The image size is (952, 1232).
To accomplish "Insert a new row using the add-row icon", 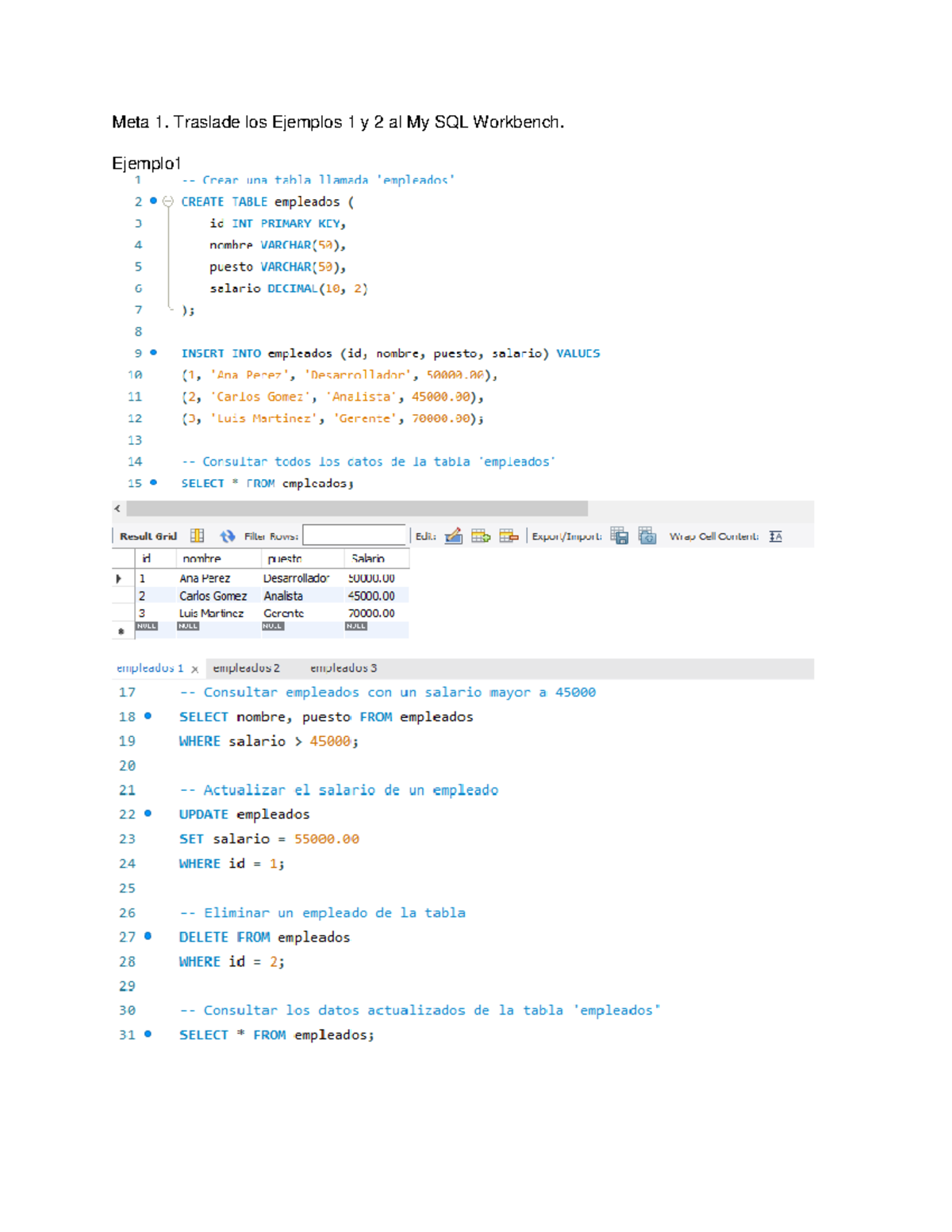I will pos(481,535).
